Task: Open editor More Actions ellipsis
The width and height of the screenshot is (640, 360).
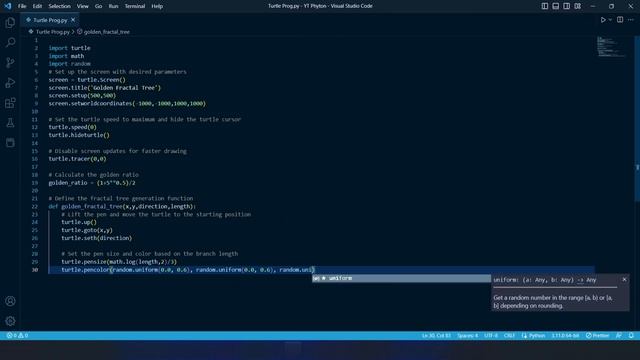Action: tap(631, 20)
